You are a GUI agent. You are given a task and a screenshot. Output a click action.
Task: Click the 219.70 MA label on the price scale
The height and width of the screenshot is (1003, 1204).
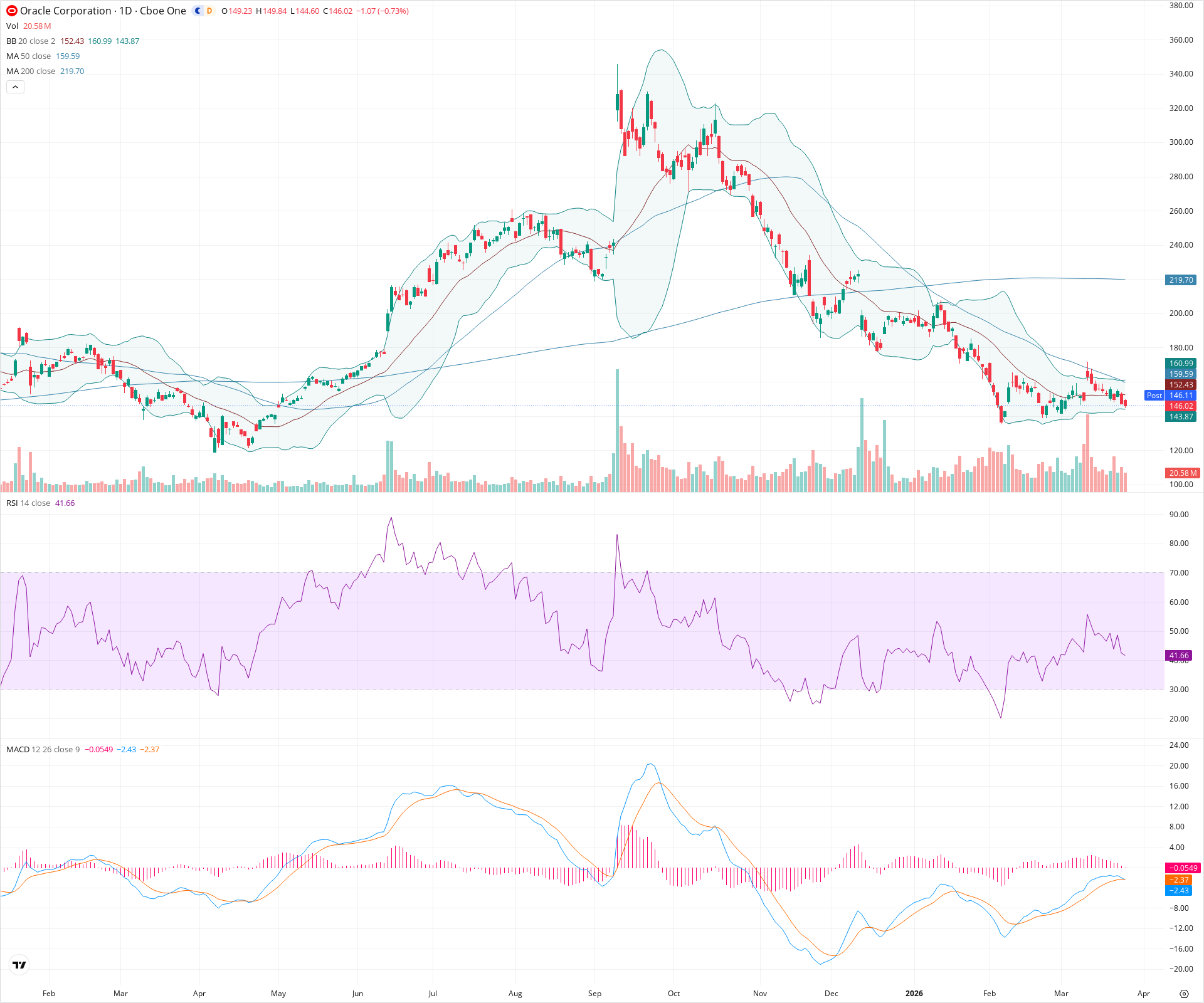tap(1181, 280)
